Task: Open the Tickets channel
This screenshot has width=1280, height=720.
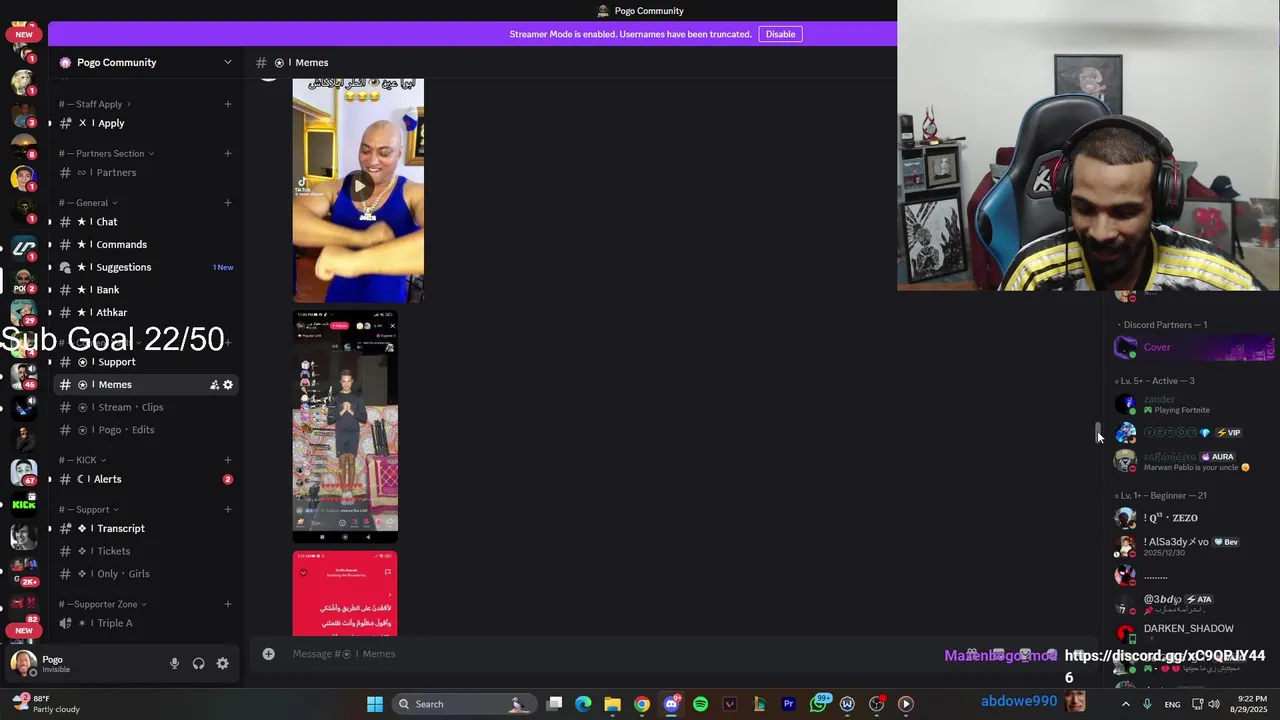Action: tap(145, 551)
